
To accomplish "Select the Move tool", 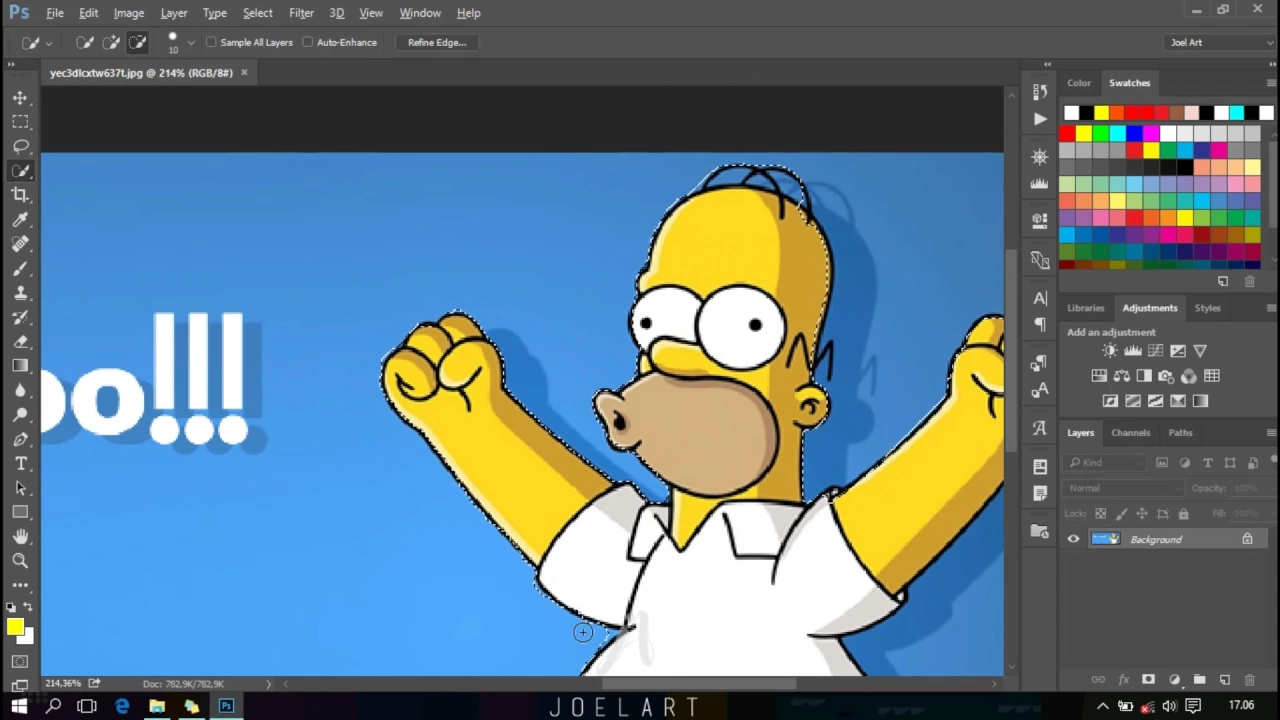I will point(20,98).
